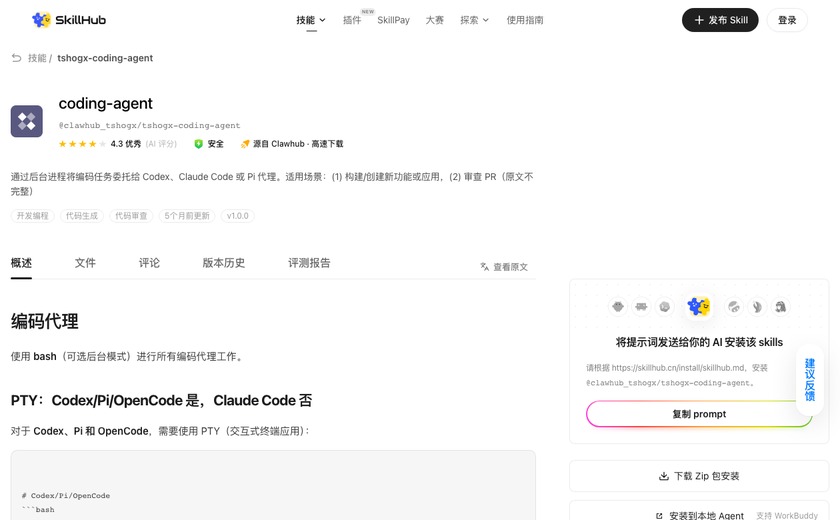Click the 下载 Zip 包安装 button
Viewport: 840px width, 520px height.
[699, 476]
